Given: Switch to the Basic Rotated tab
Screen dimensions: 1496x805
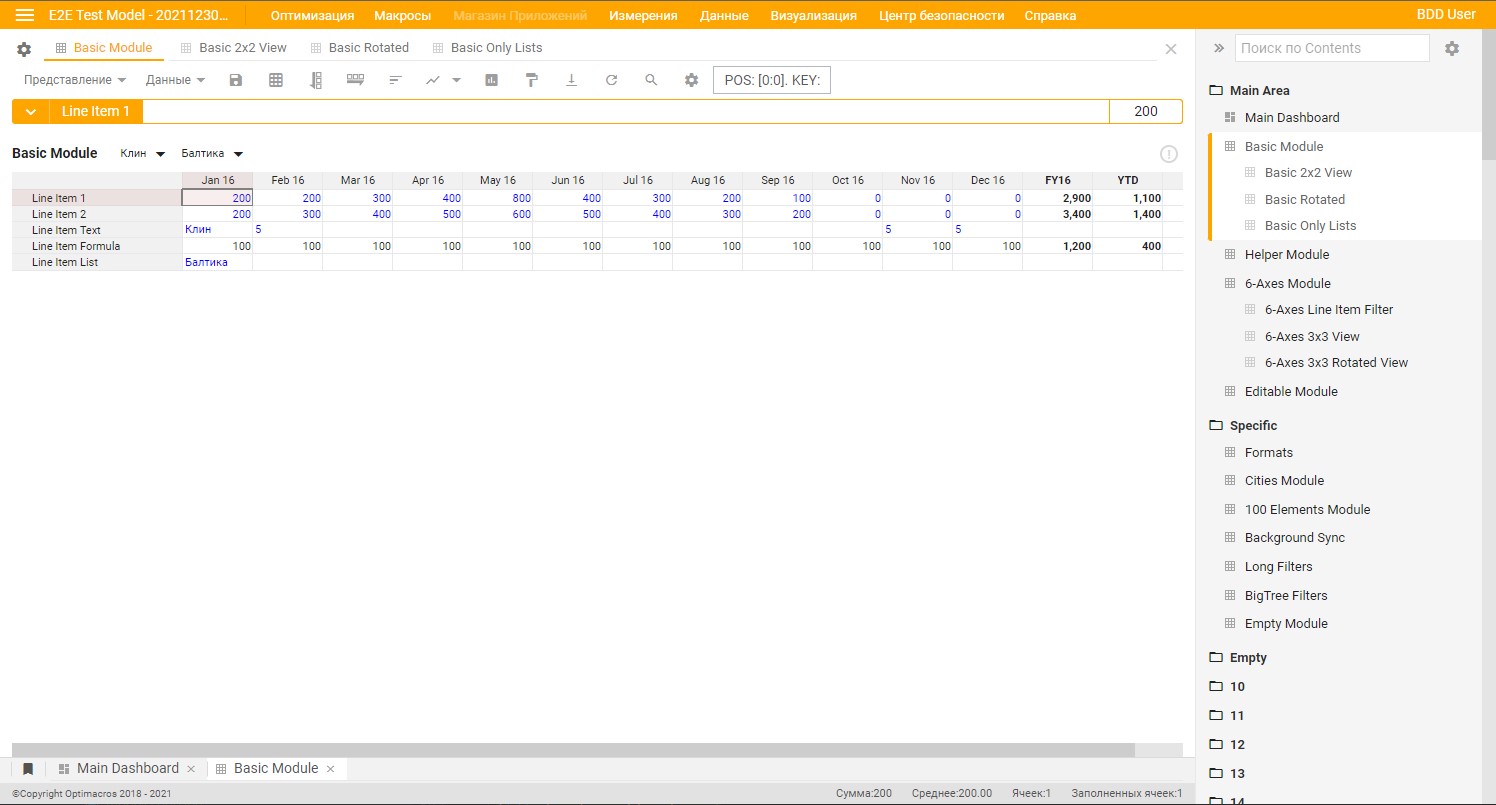Looking at the screenshot, I should [359, 48].
